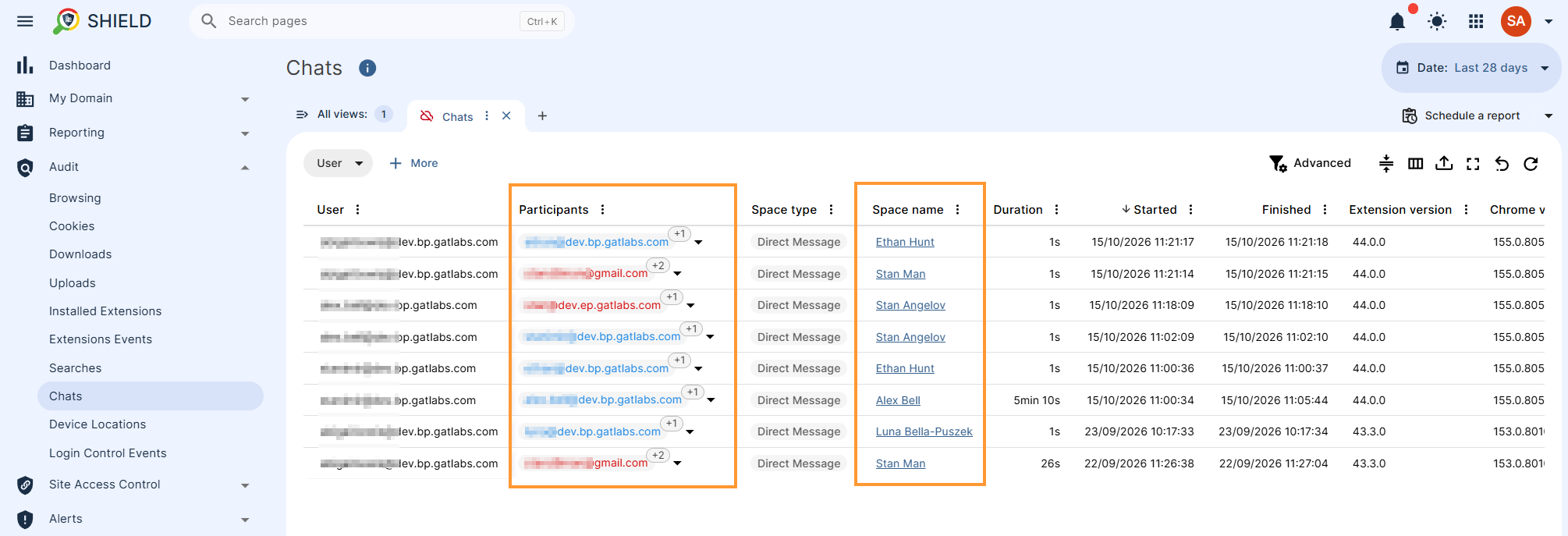Open the notifications bell
Screen dimensions: 1568x536
1397,21
